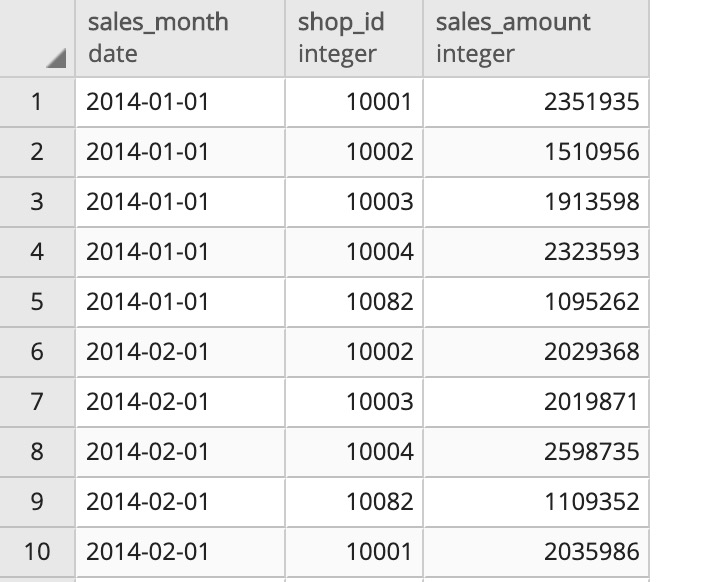Select row number 7 header
This screenshot has height=582, width=720.
[37, 402]
